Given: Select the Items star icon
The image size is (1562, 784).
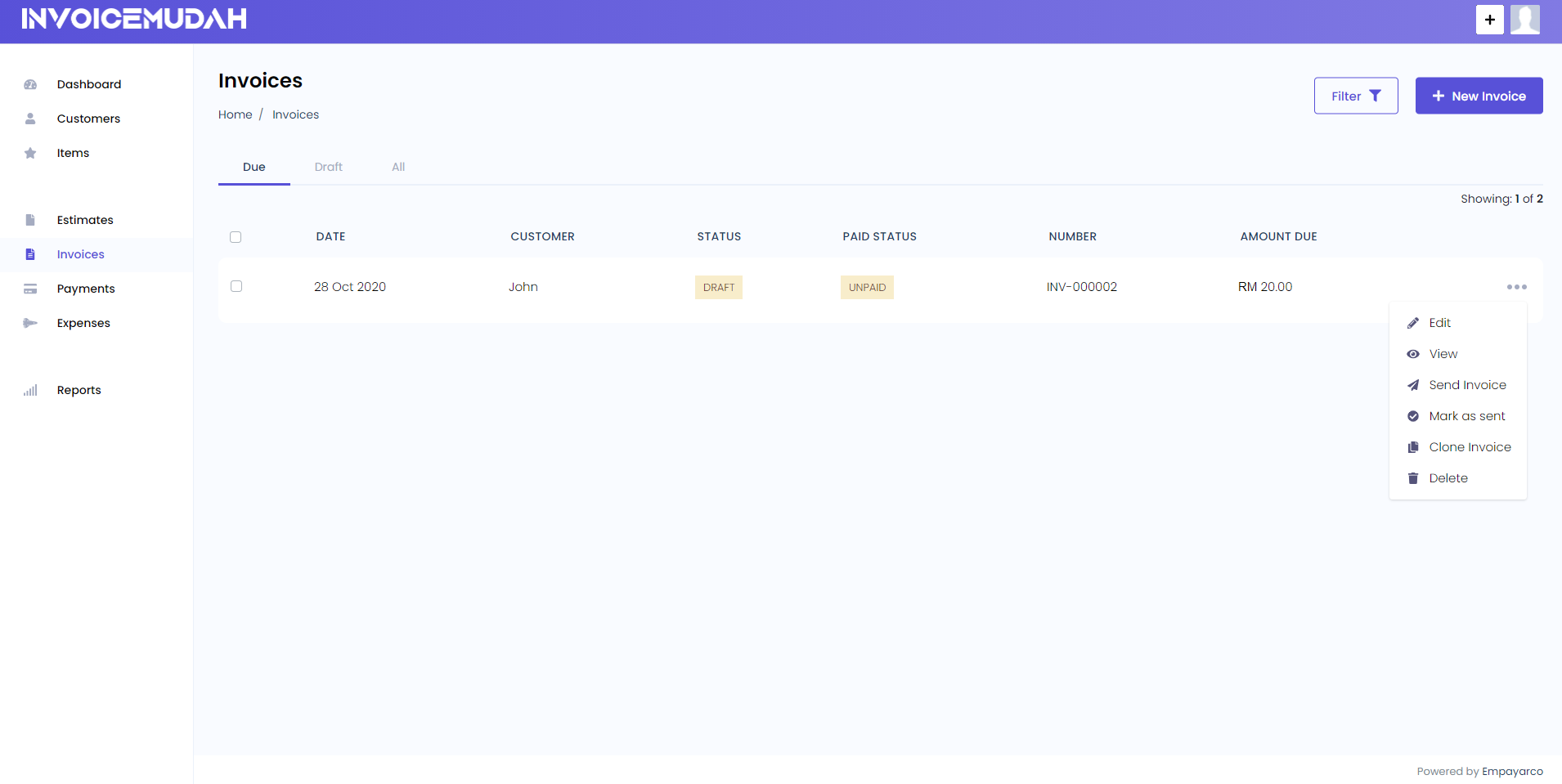Looking at the screenshot, I should (30, 153).
